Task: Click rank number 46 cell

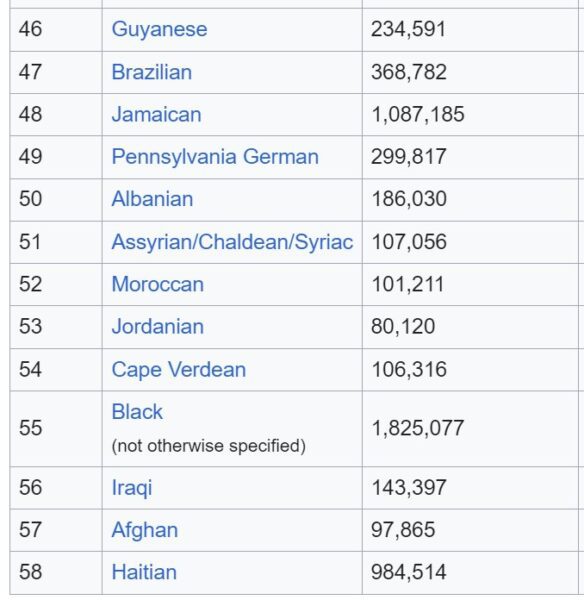Action: tap(56, 29)
